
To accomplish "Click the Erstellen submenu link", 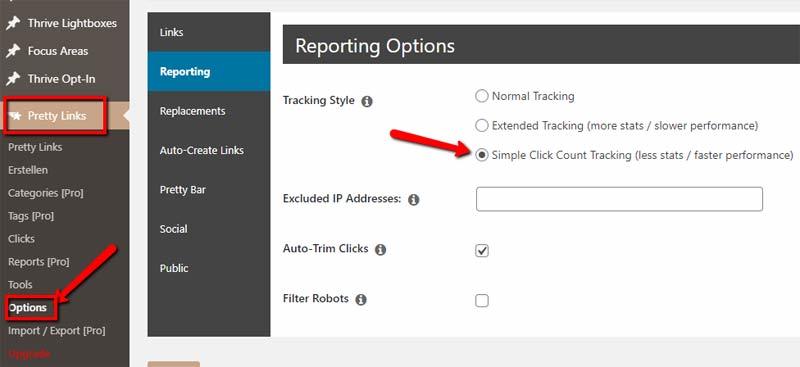I will (28, 170).
